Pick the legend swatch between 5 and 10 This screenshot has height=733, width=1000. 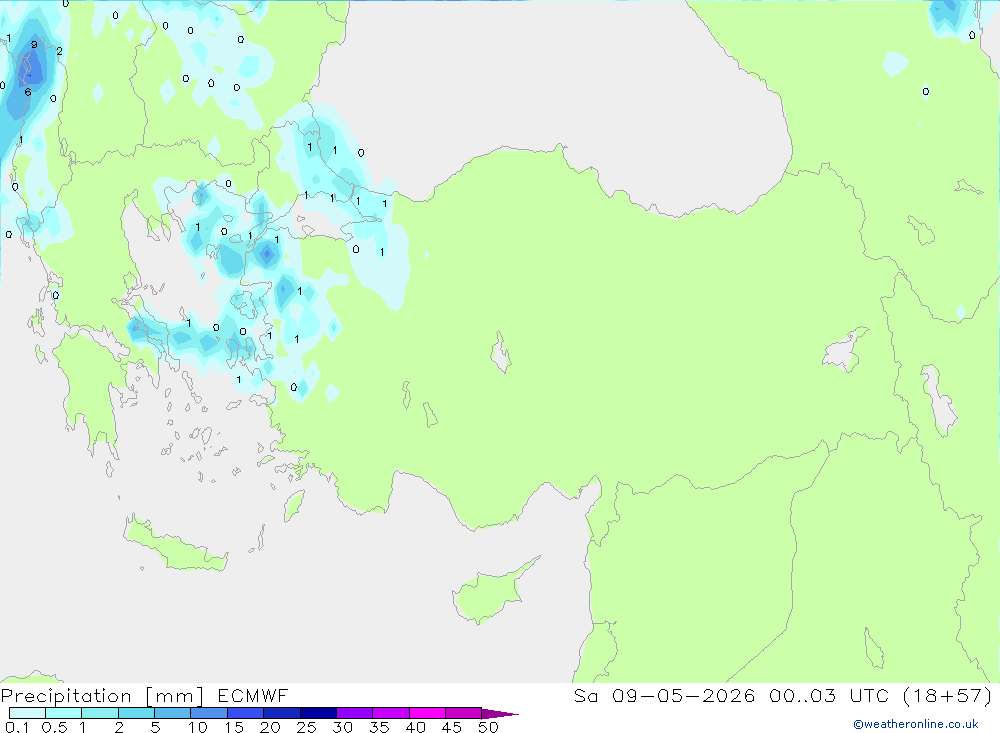tap(172, 713)
